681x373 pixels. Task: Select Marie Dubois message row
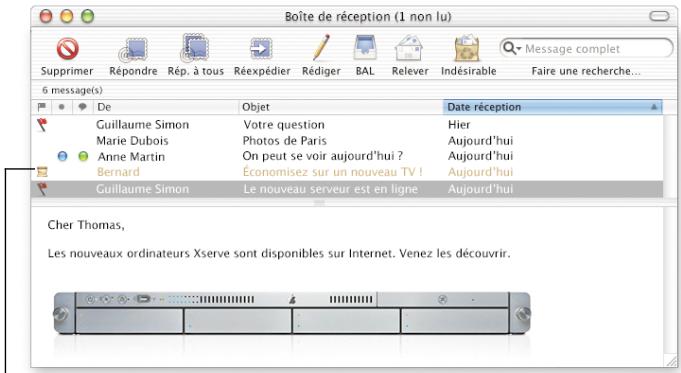click(x=347, y=141)
